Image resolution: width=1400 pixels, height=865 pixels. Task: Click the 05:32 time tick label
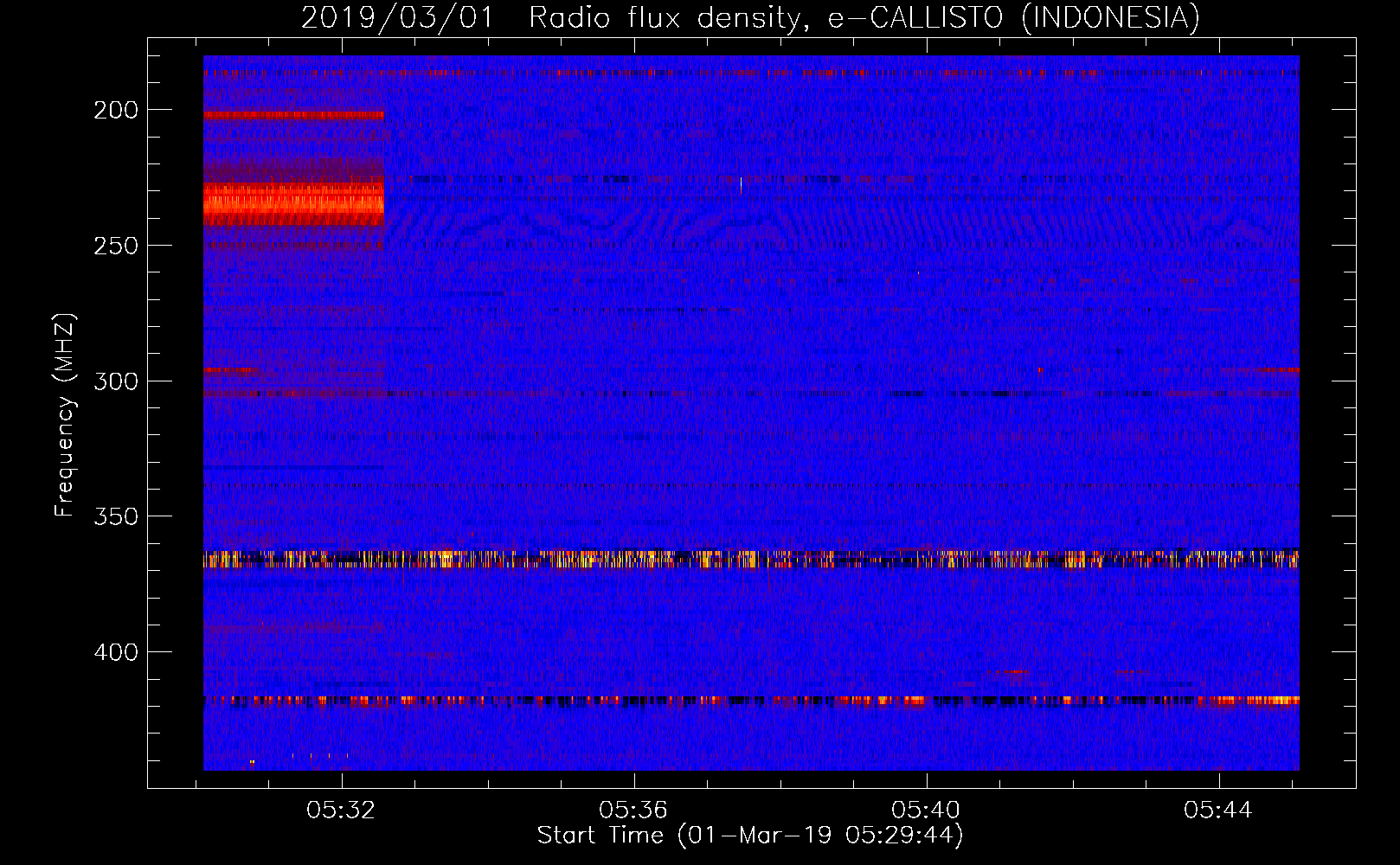point(341,811)
